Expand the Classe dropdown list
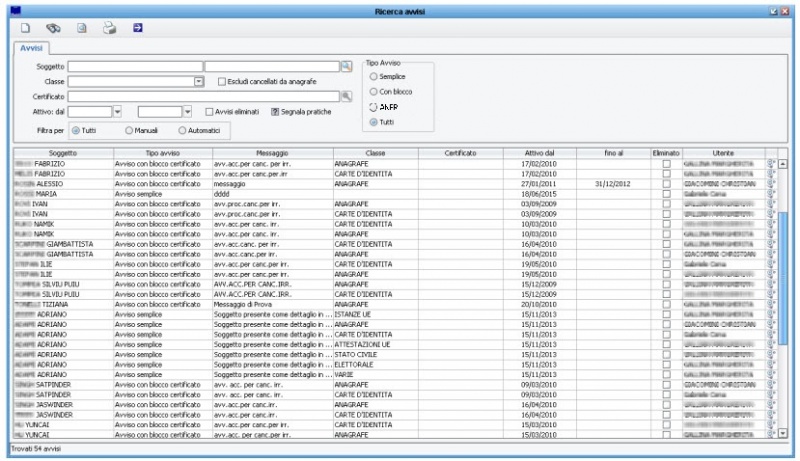The height and width of the screenshot is (461, 800). click(x=199, y=81)
